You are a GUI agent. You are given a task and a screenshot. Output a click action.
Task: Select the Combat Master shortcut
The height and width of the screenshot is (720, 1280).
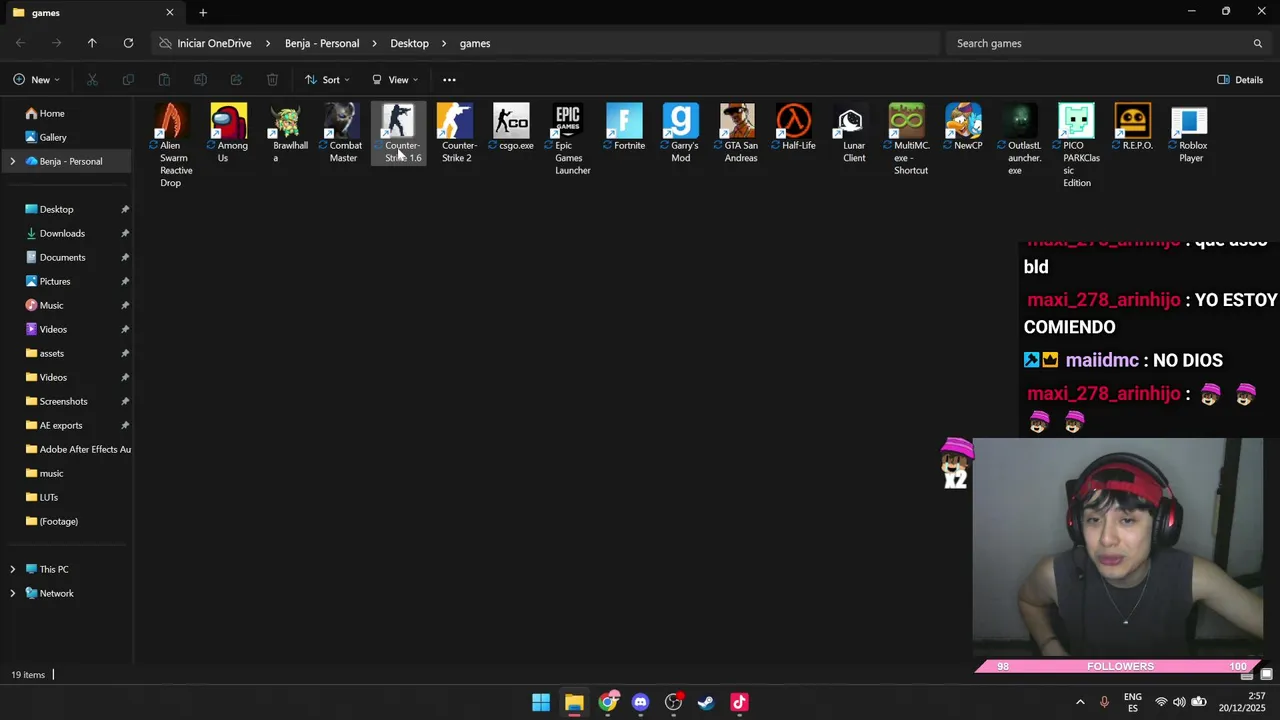tap(342, 133)
